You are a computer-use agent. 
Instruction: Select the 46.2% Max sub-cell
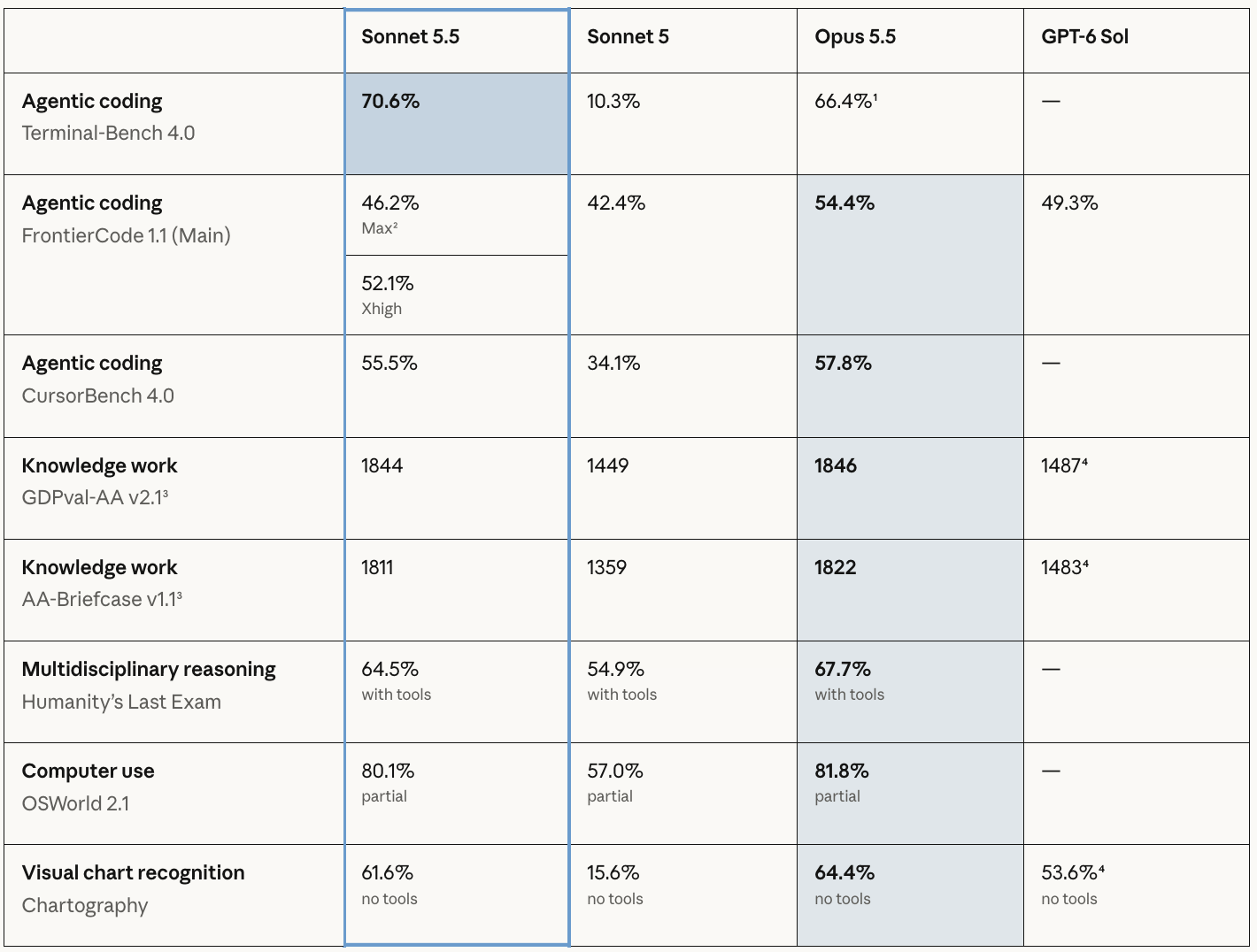[x=457, y=215]
